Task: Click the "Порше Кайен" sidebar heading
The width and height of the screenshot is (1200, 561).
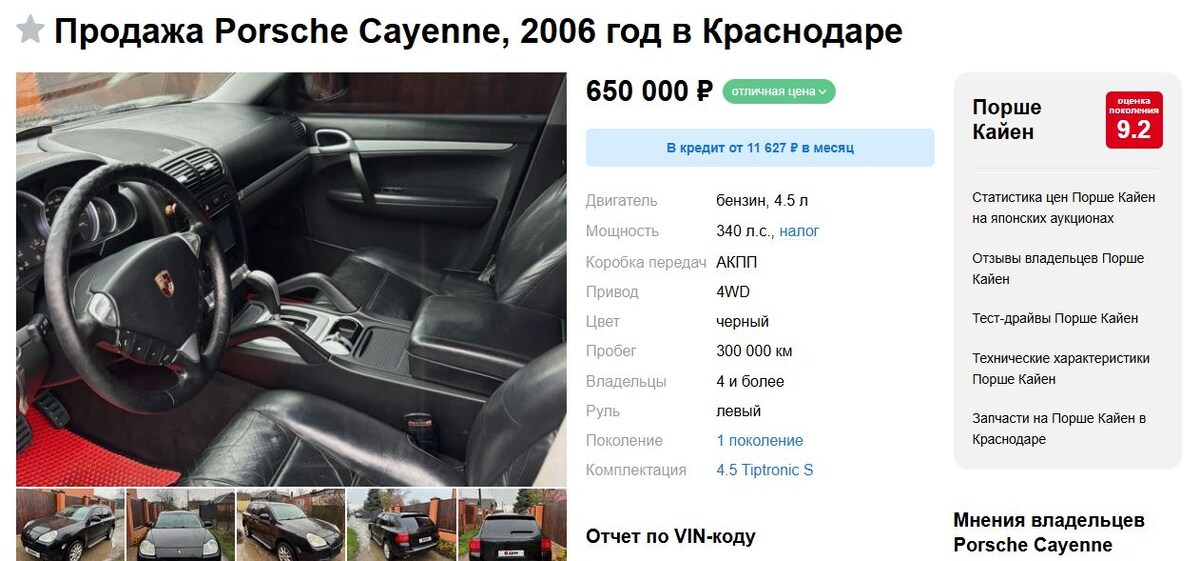Action: (1007, 120)
